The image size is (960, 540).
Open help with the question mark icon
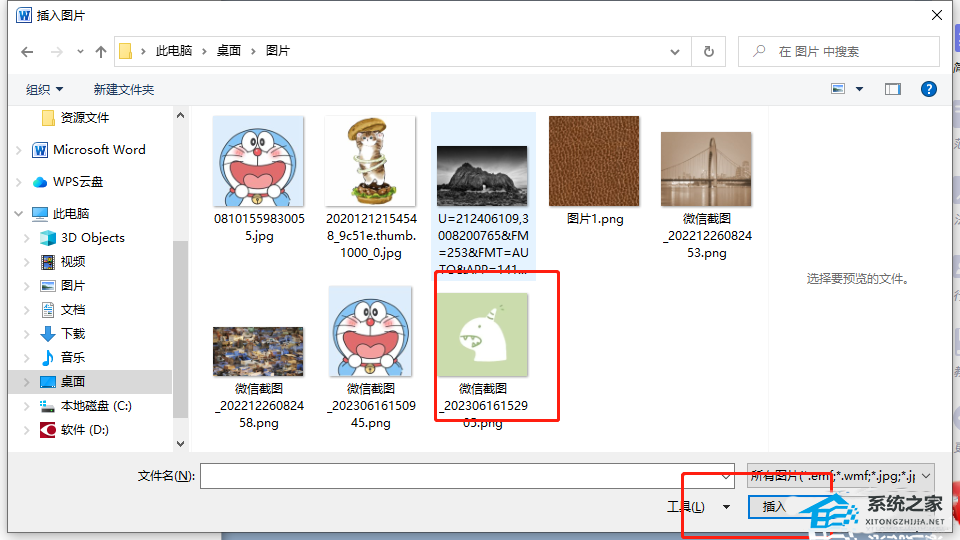pyautogui.click(x=929, y=89)
